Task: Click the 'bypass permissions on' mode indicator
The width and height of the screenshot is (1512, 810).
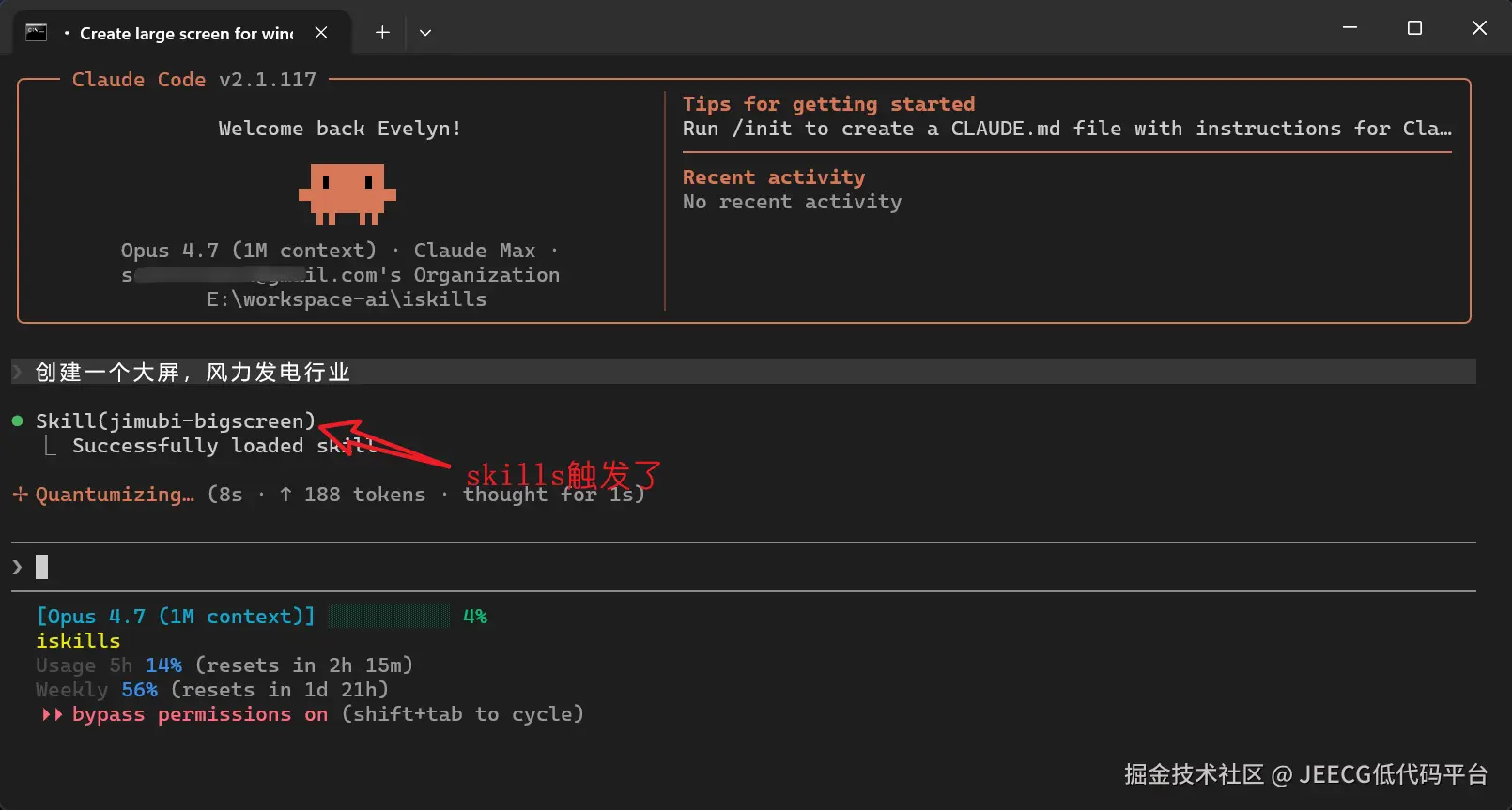Action: tap(200, 714)
